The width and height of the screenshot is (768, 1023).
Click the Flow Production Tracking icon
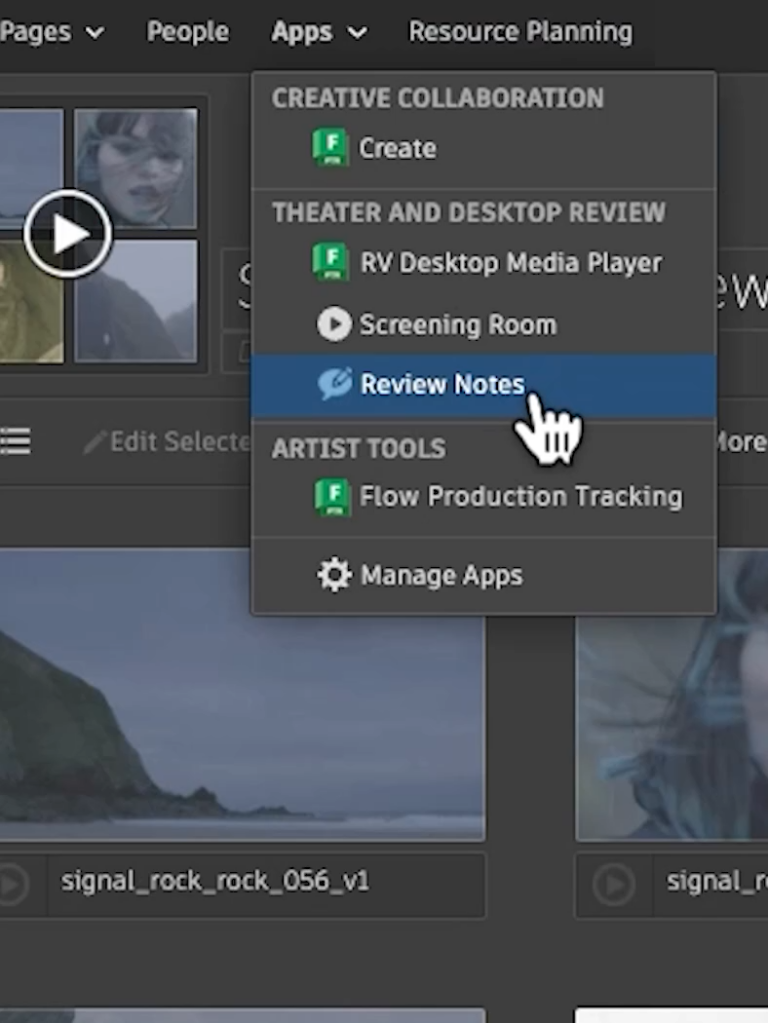click(x=331, y=497)
